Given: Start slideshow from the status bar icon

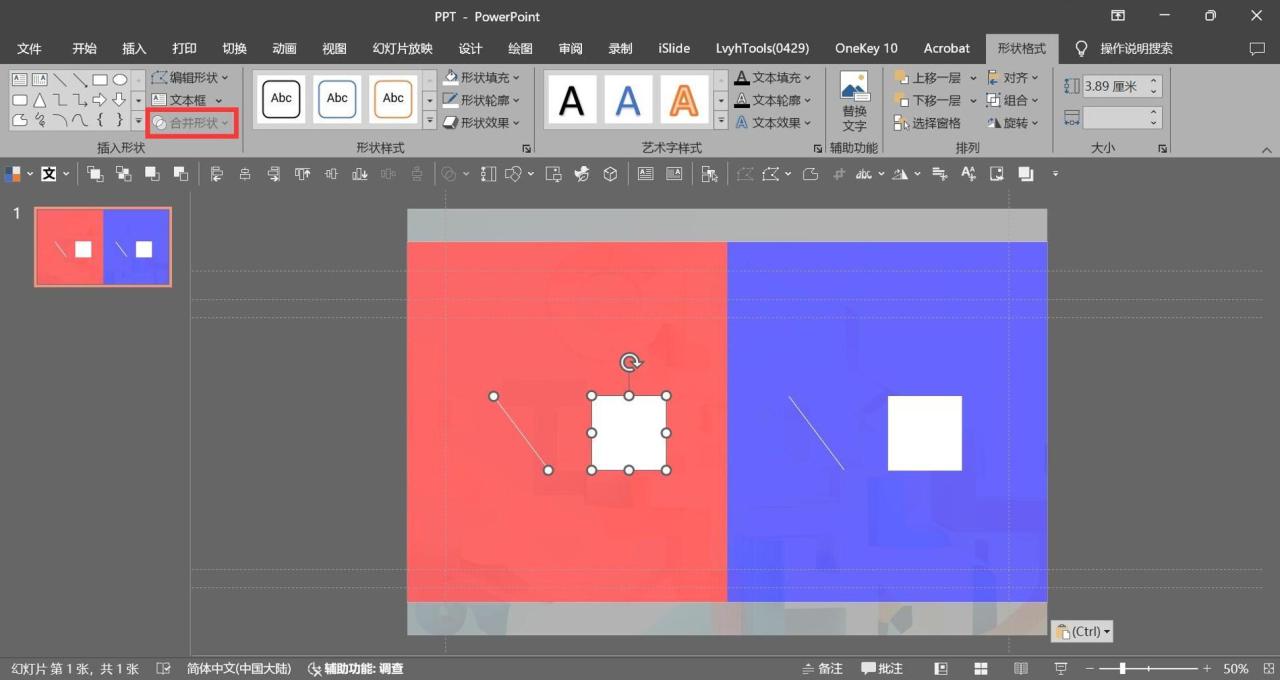Looking at the screenshot, I should (x=1060, y=668).
